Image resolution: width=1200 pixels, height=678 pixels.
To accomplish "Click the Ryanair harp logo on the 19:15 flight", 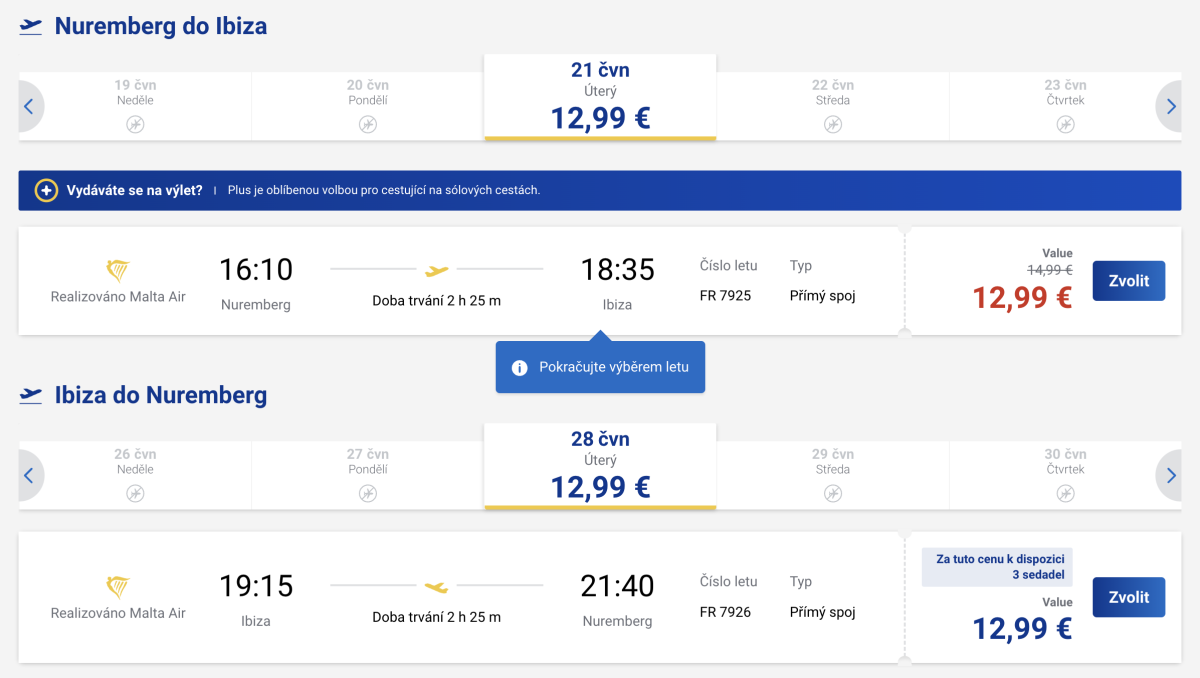I will tap(118, 586).
